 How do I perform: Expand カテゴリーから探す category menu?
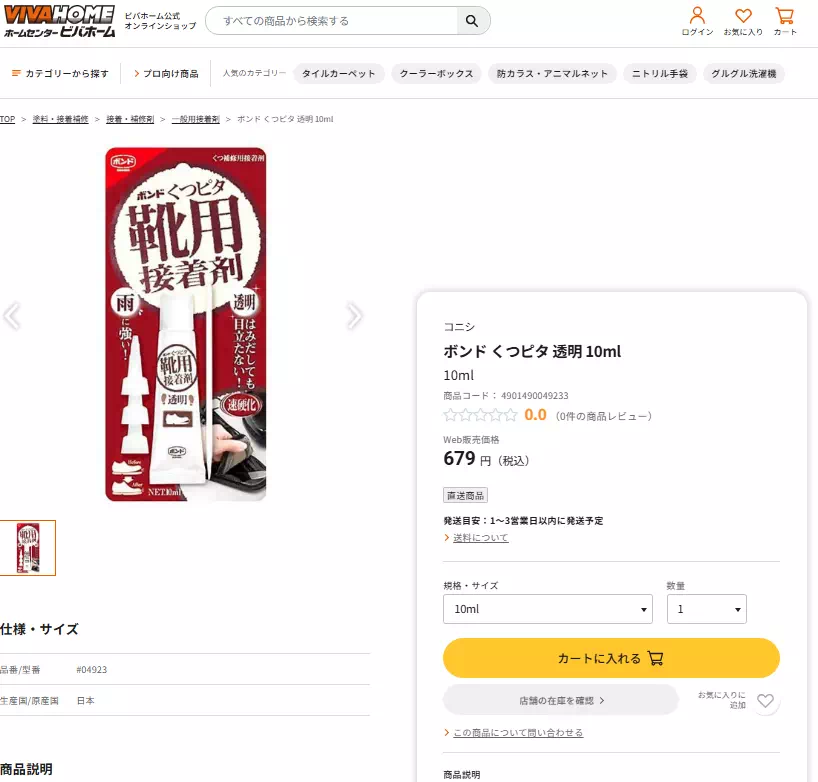tap(60, 74)
